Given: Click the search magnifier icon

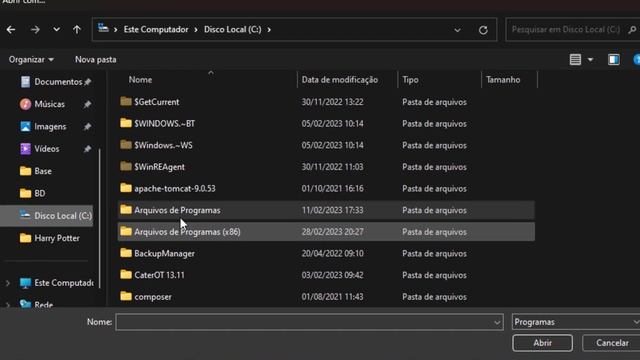Looking at the screenshot, I should [632, 29].
